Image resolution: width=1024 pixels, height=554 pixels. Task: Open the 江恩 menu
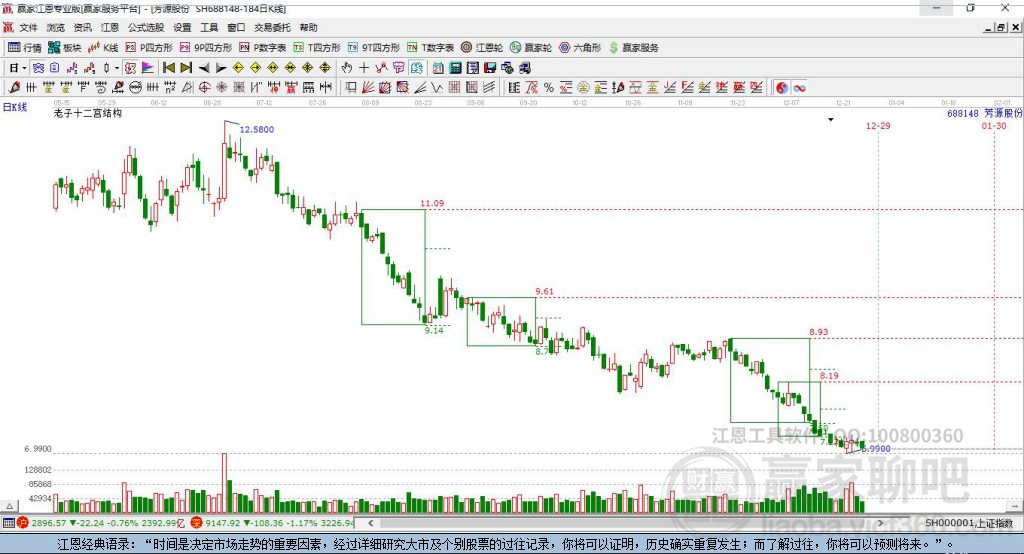click(110, 27)
